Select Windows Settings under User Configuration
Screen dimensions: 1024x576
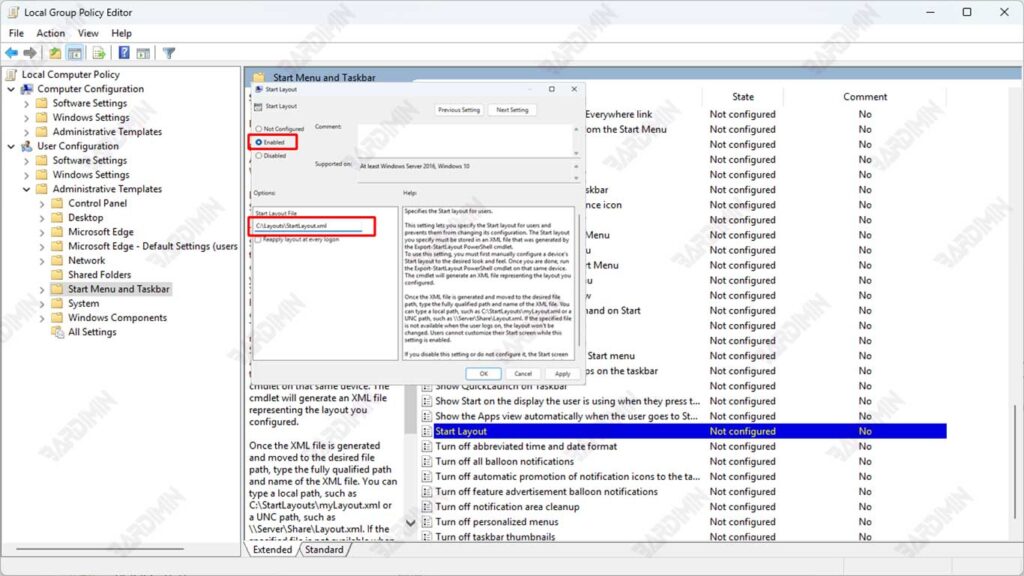coord(91,175)
